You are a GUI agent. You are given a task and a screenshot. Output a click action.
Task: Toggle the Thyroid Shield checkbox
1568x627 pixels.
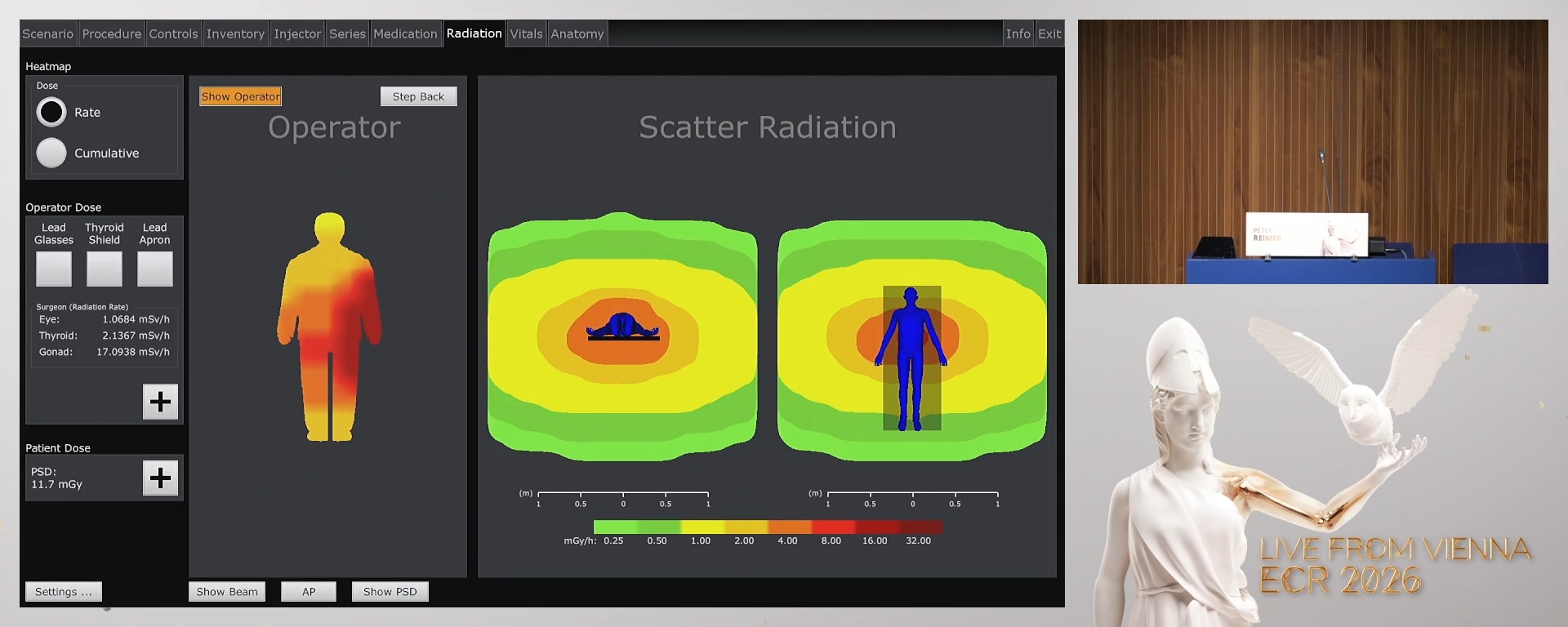pyautogui.click(x=105, y=269)
